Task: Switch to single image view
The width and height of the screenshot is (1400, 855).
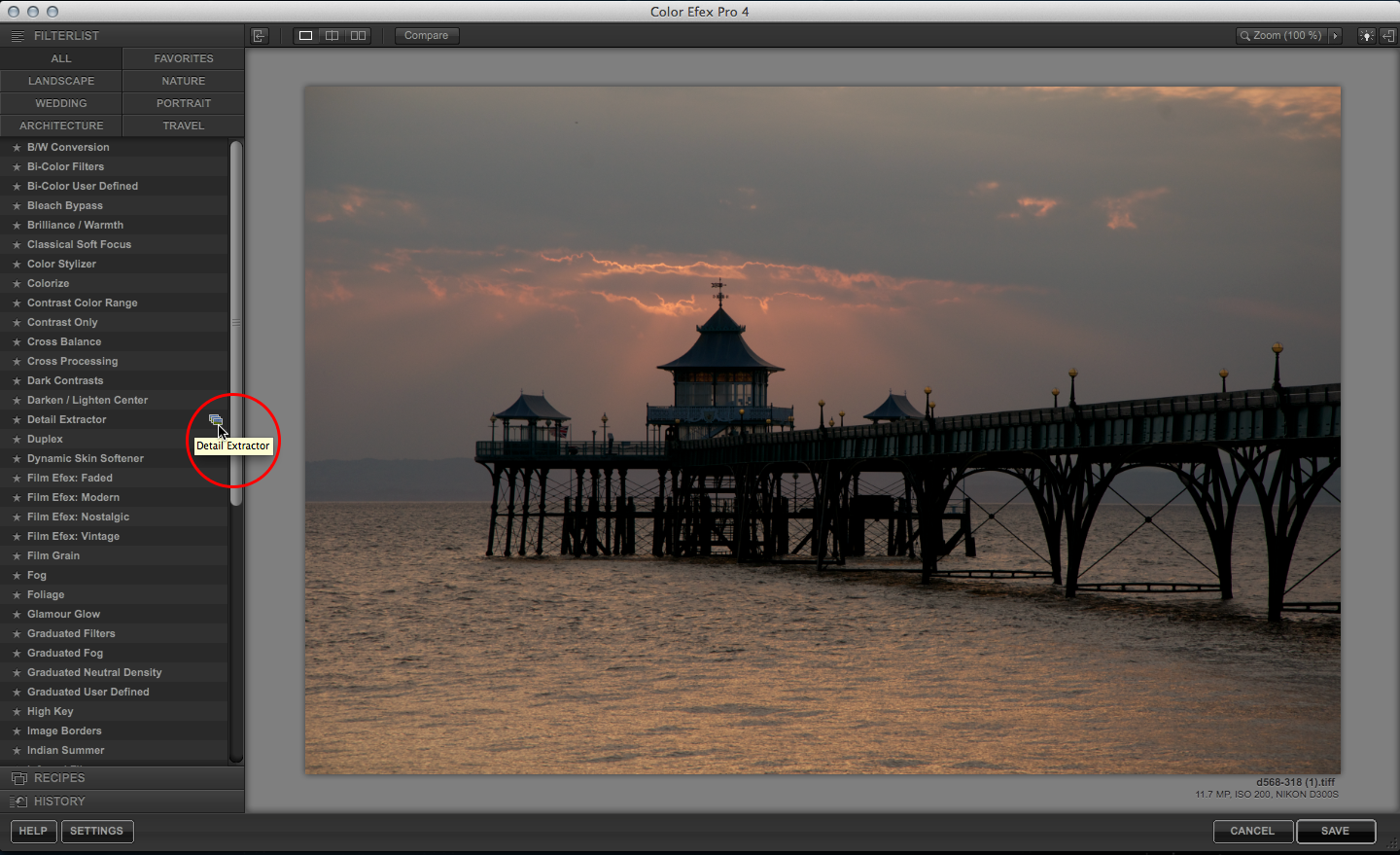Action: pyautogui.click(x=305, y=36)
